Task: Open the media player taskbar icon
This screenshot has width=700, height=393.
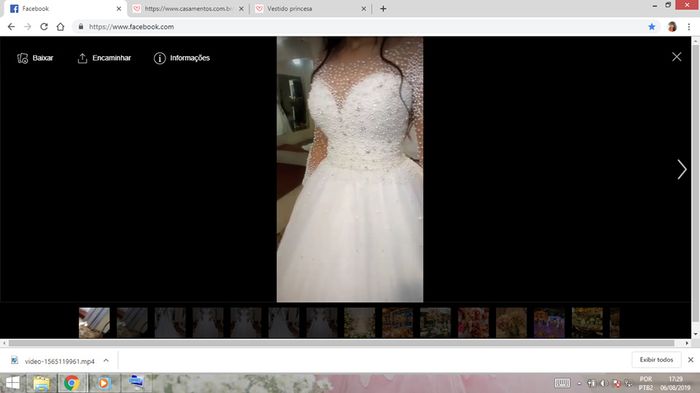Action: [x=103, y=383]
